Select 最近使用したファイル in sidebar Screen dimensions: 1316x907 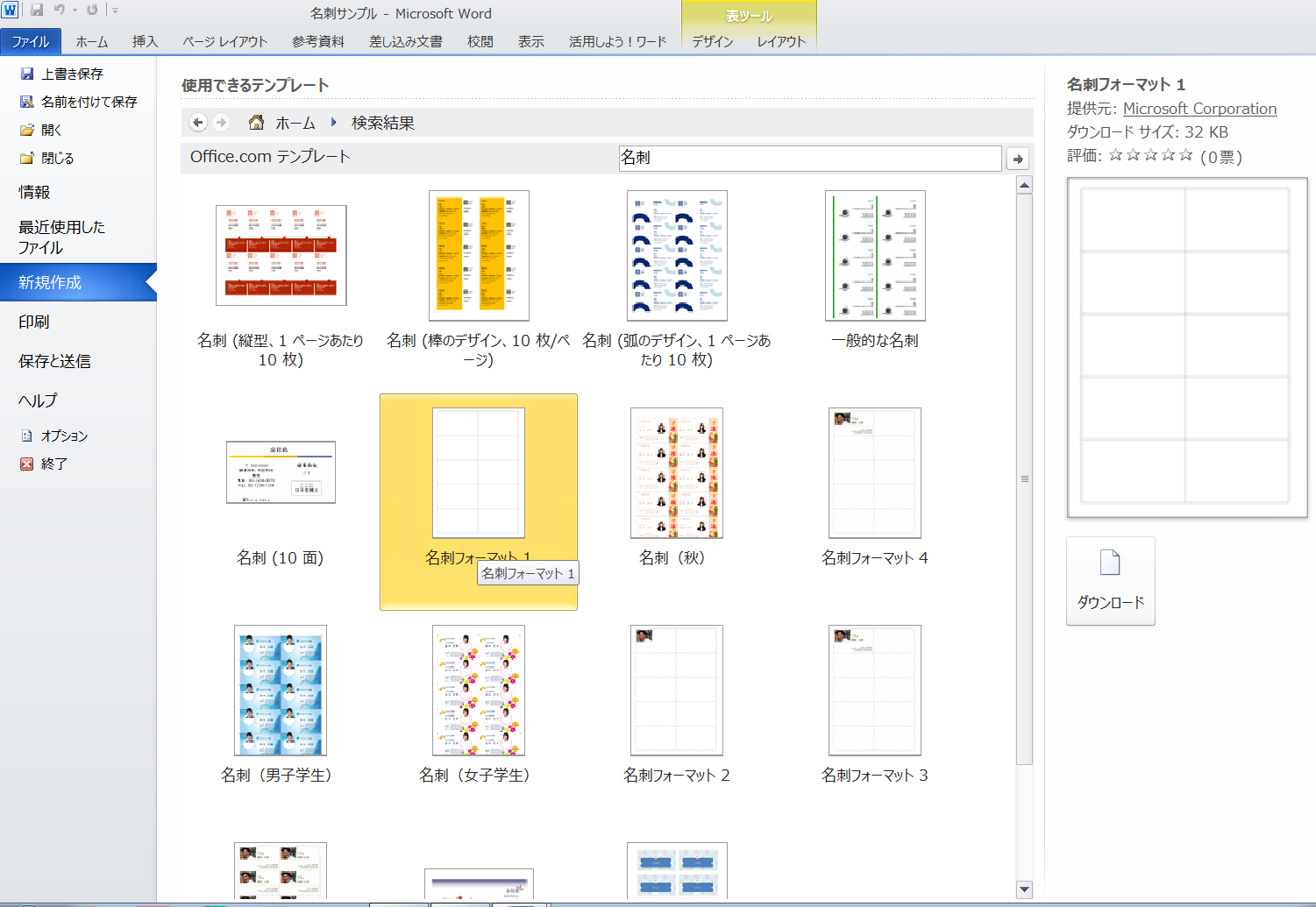[61, 237]
